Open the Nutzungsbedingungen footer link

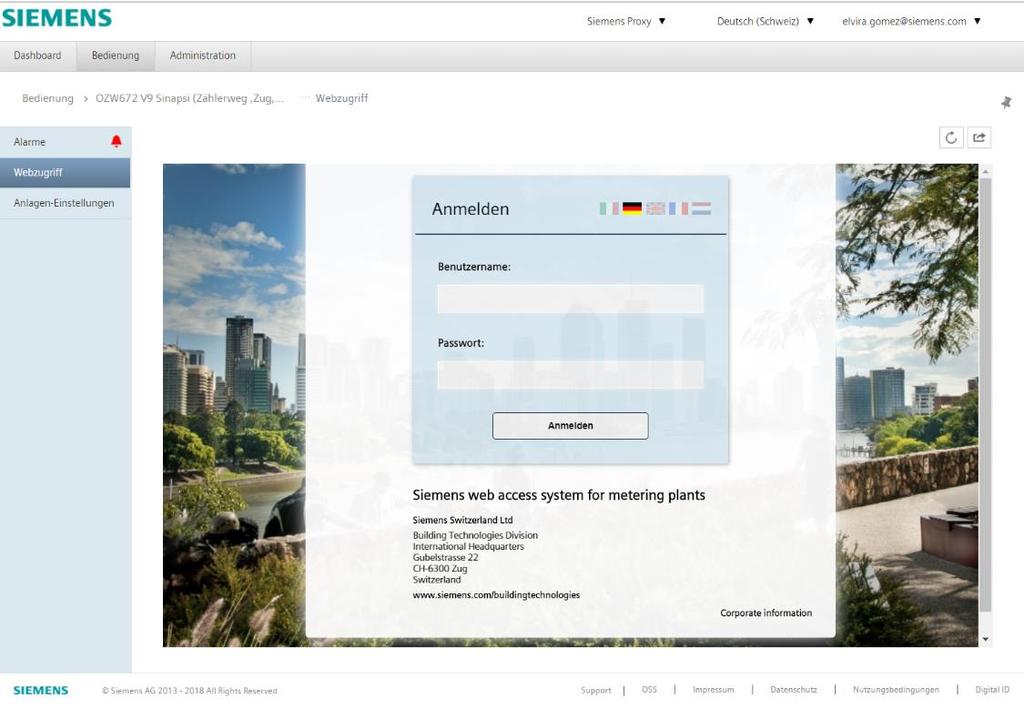[896, 689]
